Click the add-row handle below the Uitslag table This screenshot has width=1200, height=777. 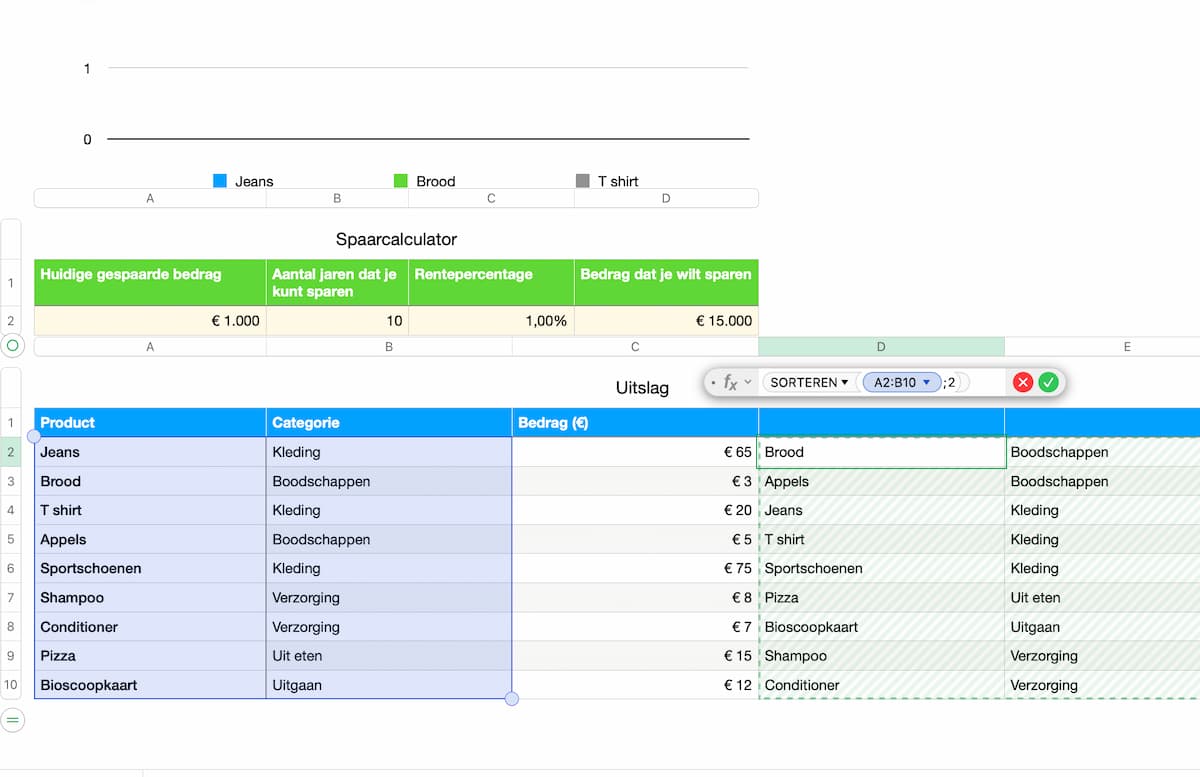(x=13, y=719)
